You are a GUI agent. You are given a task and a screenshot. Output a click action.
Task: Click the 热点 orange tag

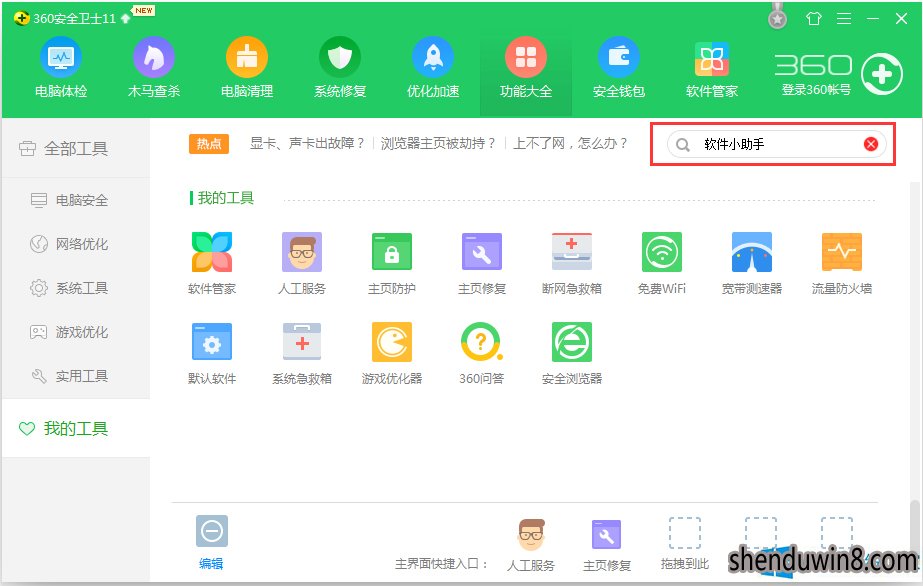209,144
